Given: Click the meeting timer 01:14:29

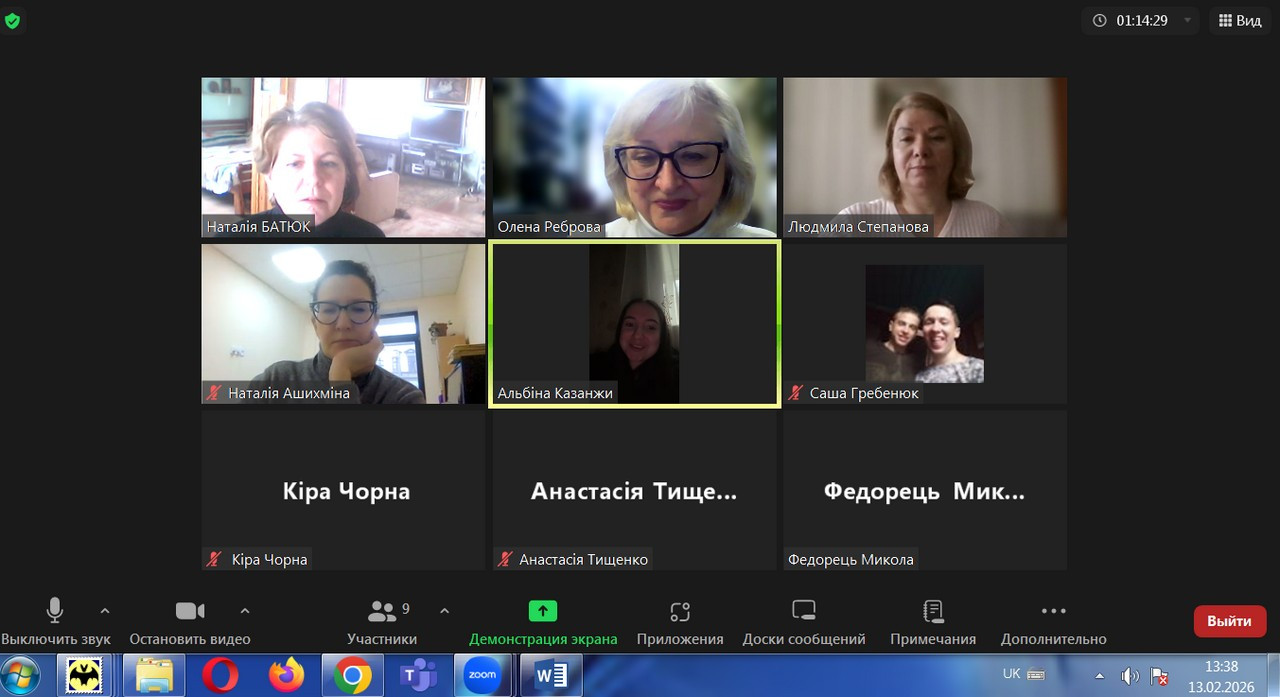Looking at the screenshot, I should 1142,20.
